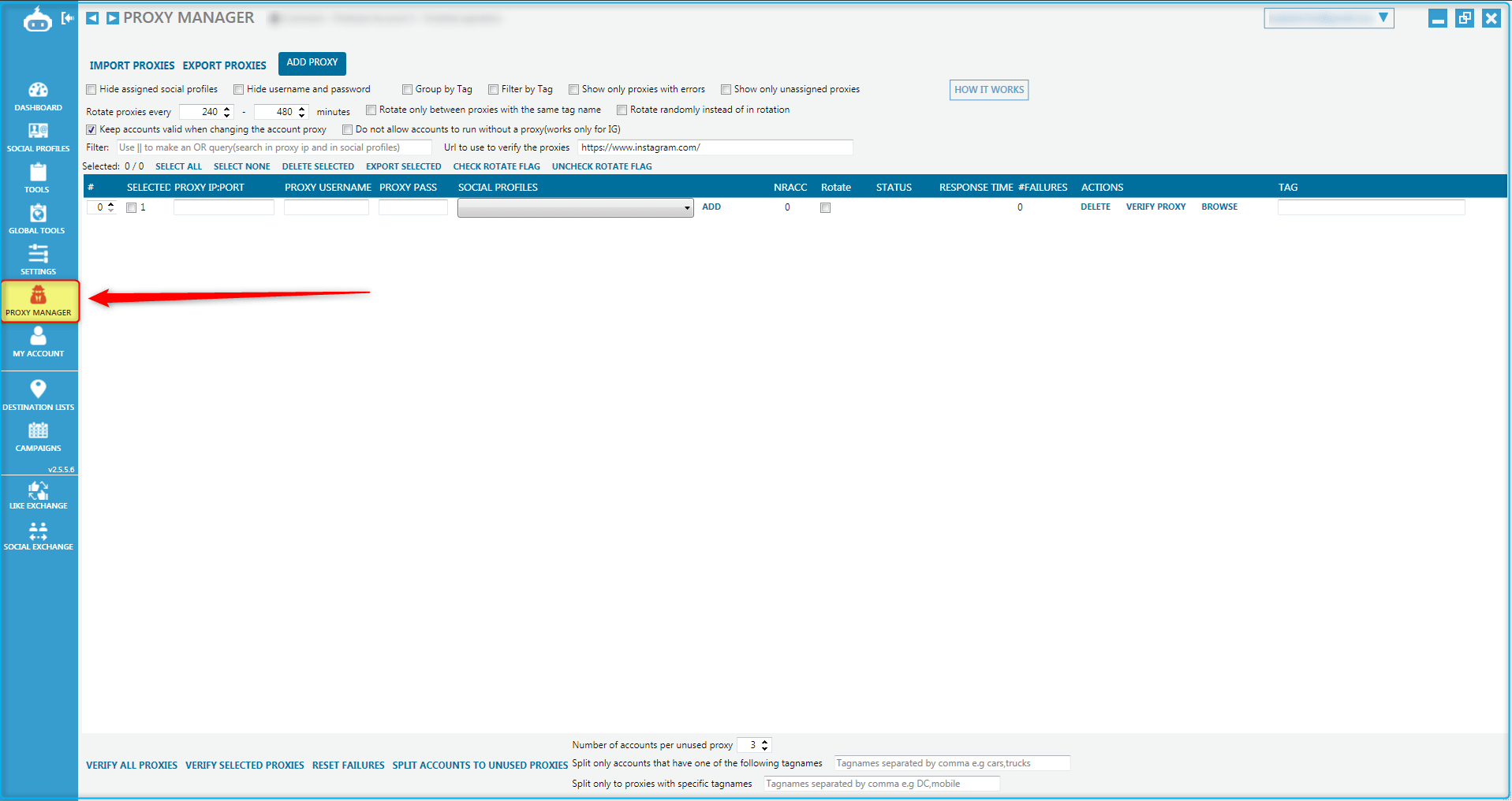Screen dimensions: 1512x801
Task: Increase accounts per unused proxy value
Action: point(764,742)
